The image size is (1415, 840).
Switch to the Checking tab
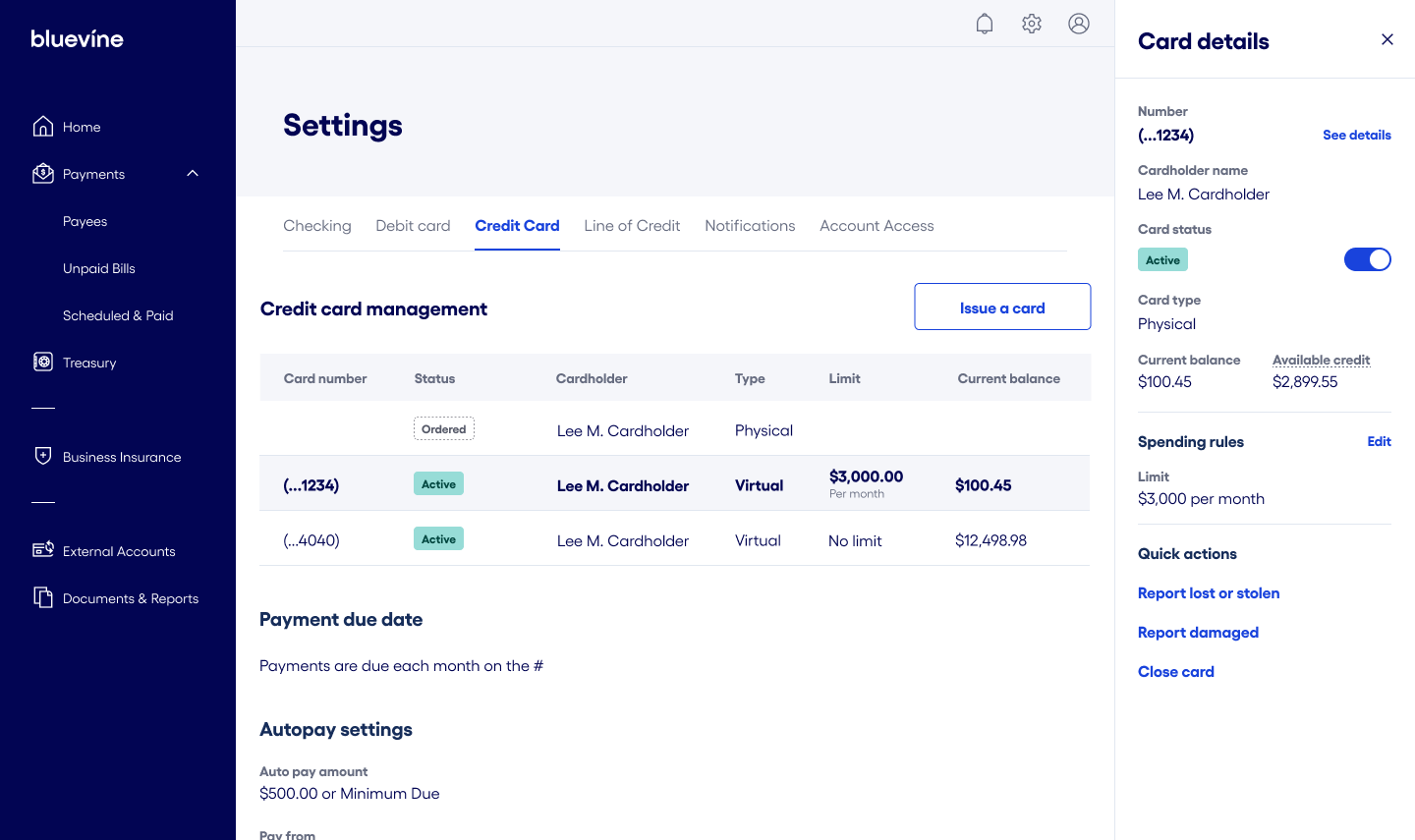316,225
